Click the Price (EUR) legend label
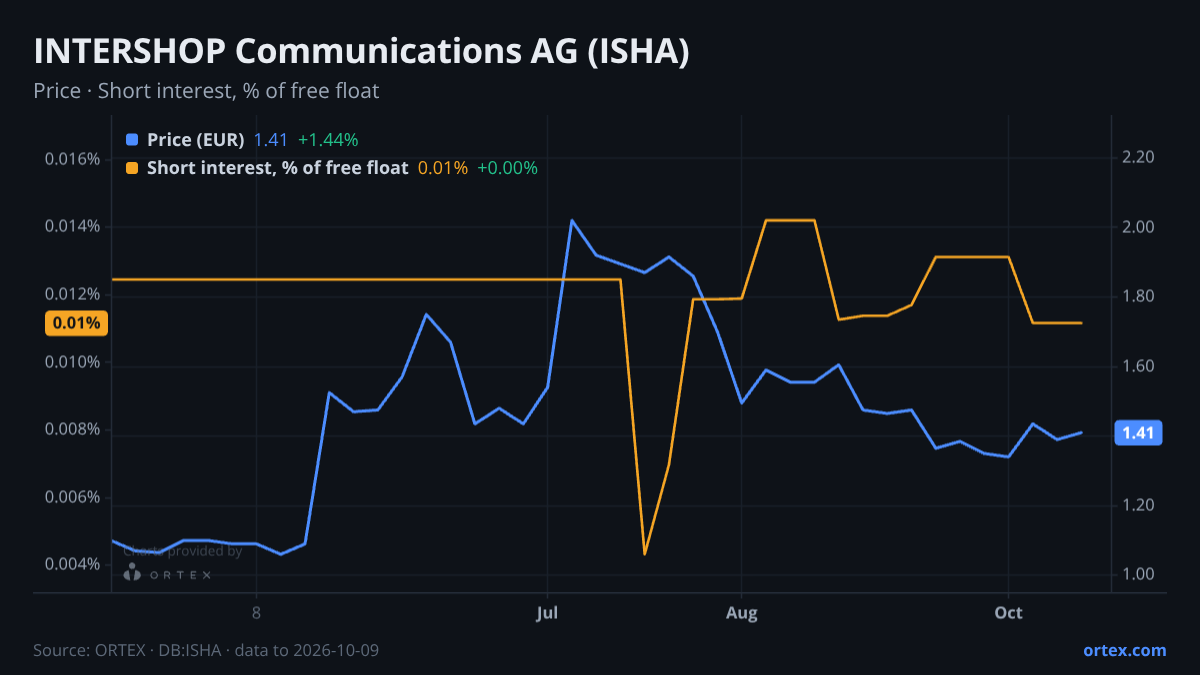1200x675 pixels. [196, 140]
